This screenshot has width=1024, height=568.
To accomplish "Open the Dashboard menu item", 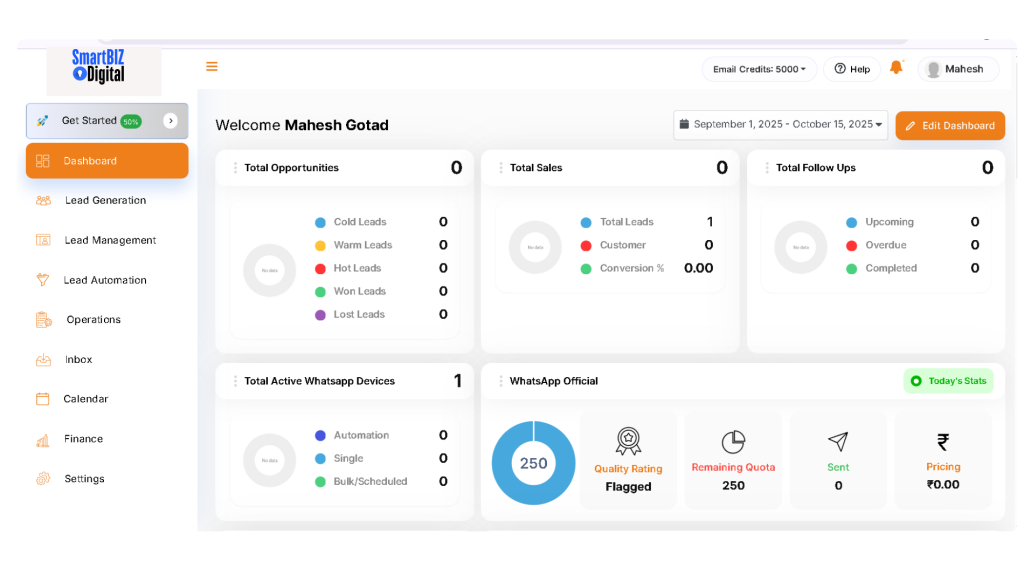I will pos(107,161).
